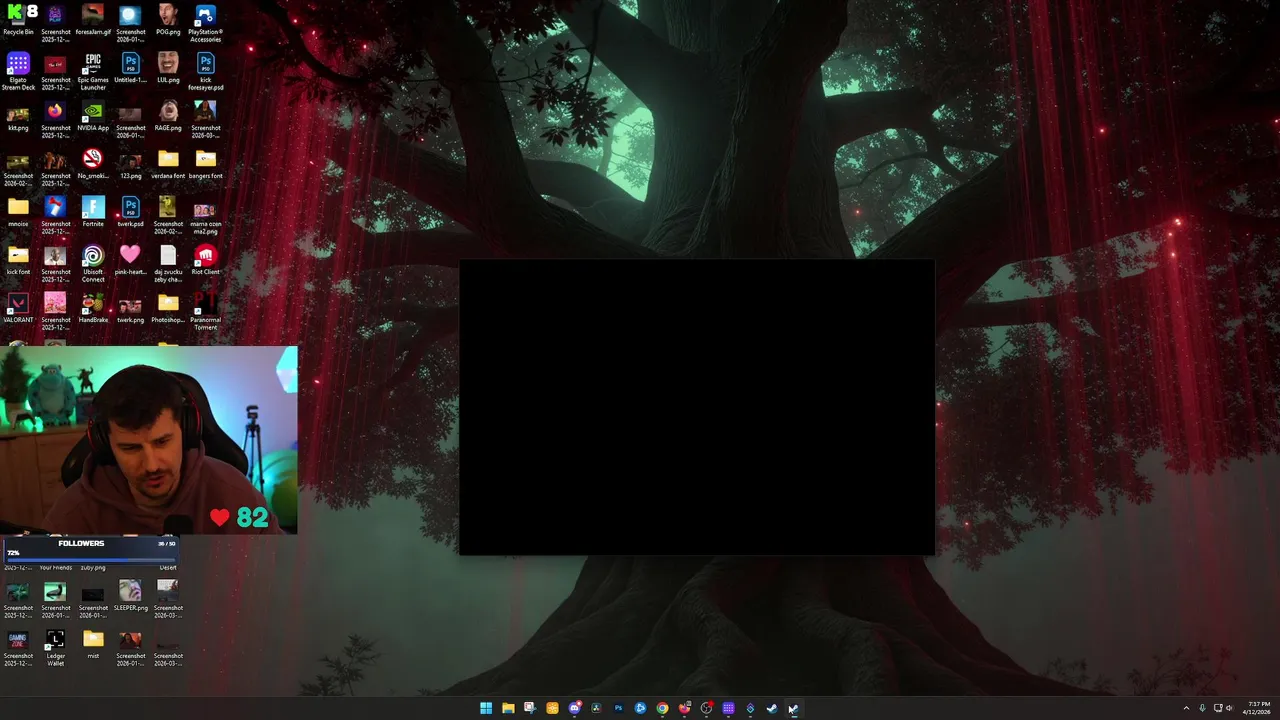This screenshot has width=1280, height=720.
Task: Open the Ledger Wallet shortcut
Action: point(55,647)
